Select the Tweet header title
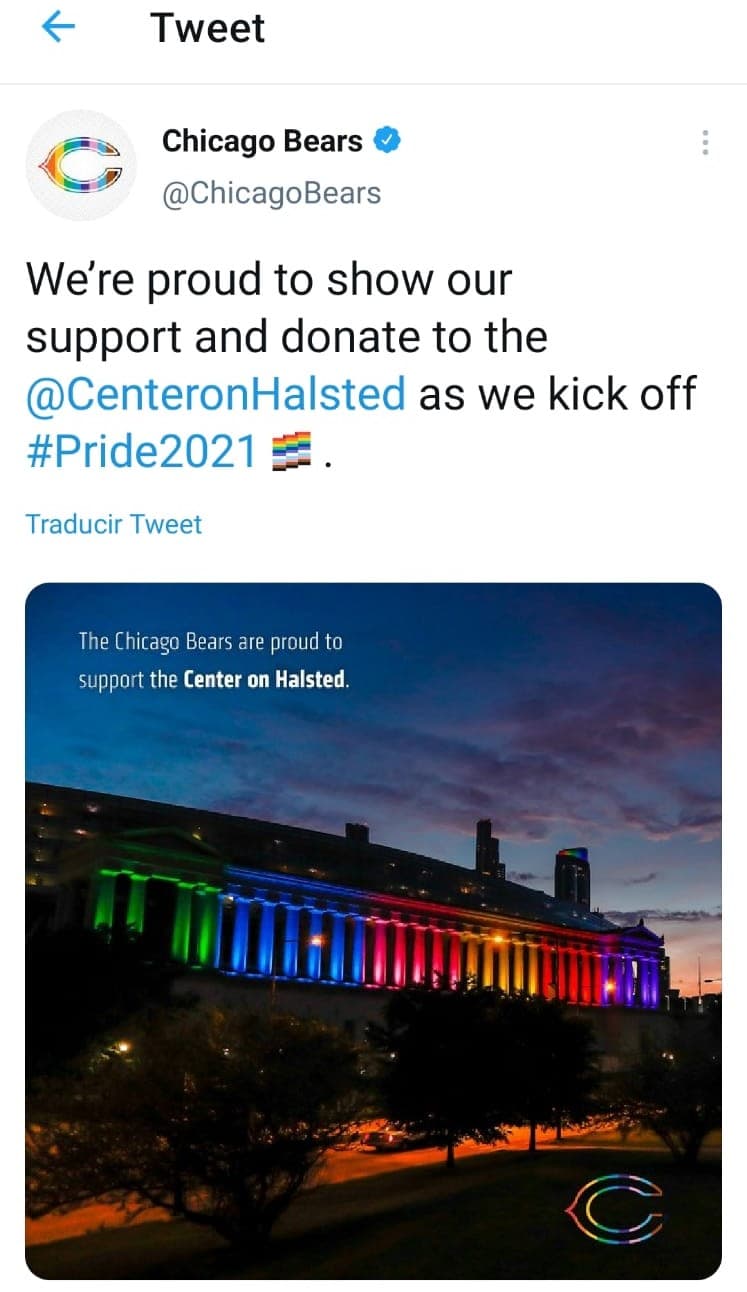 206,28
